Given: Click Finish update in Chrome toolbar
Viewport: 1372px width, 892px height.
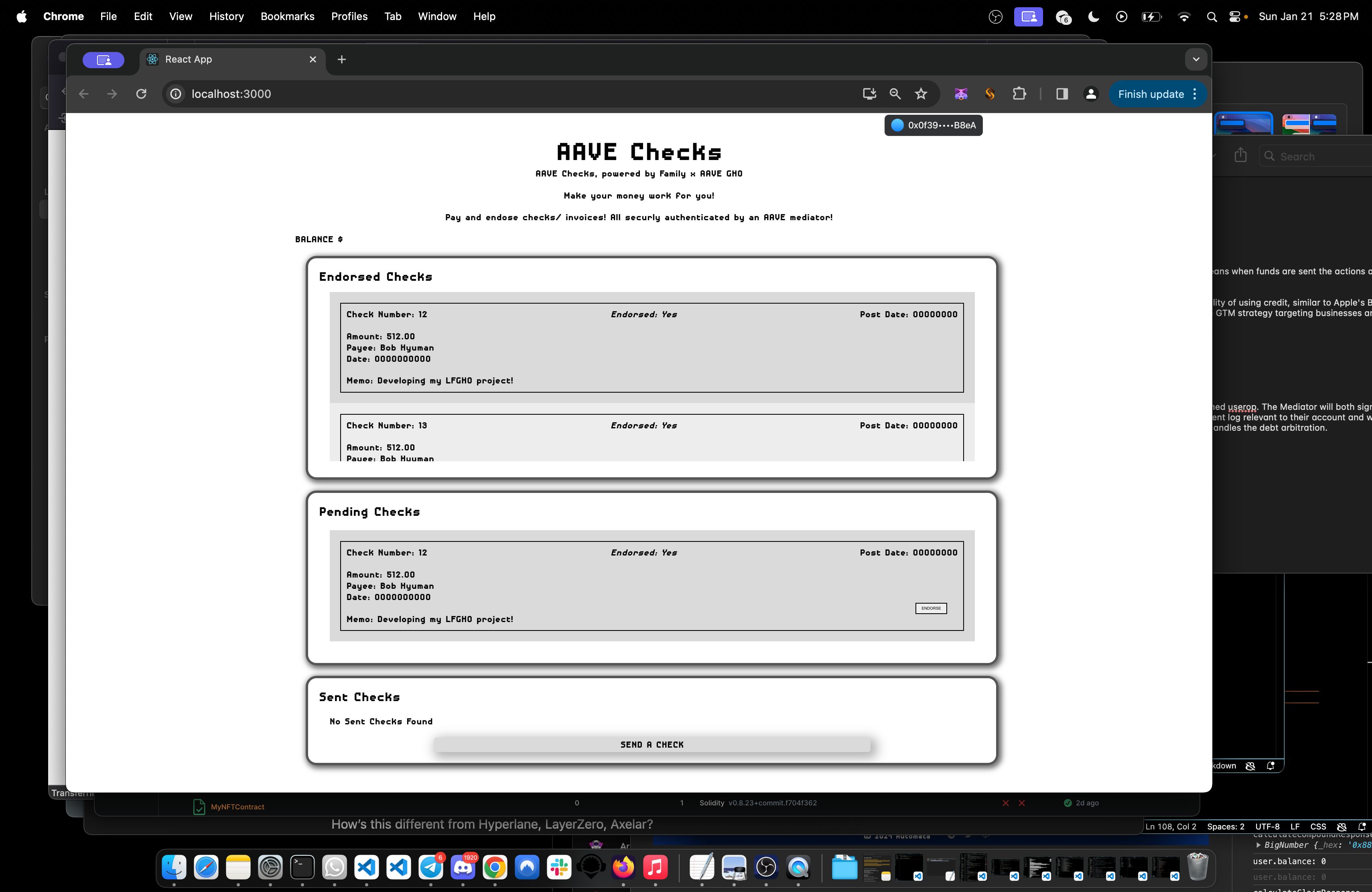Looking at the screenshot, I should [x=1151, y=94].
